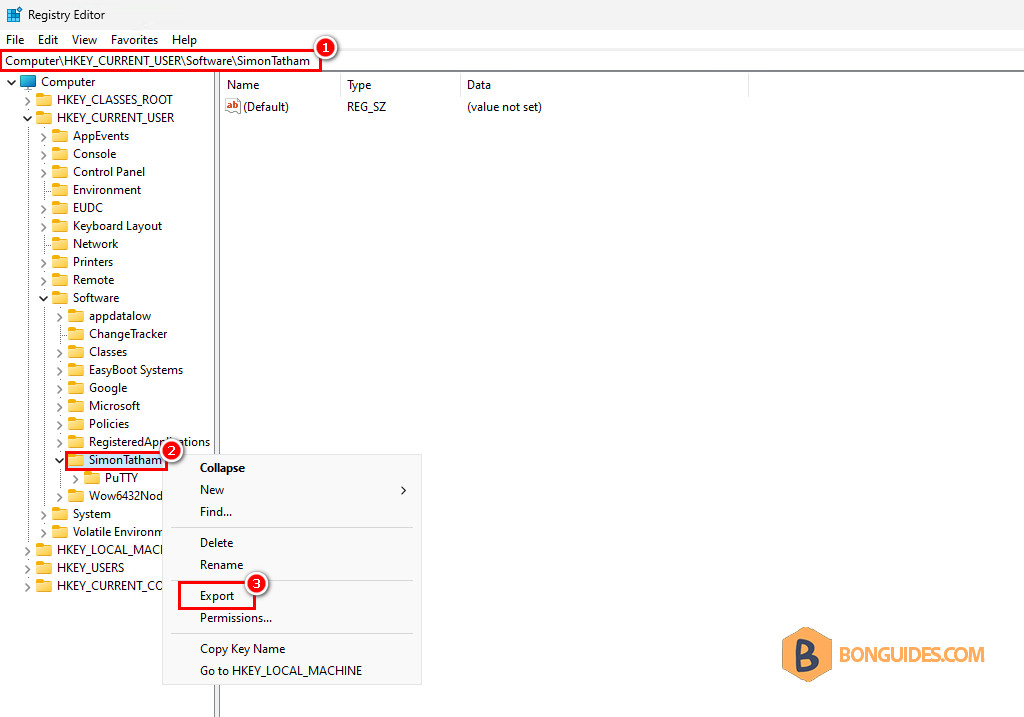Select the Volatile Environment key
The width and height of the screenshot is (1024, 717).
[118, 532]
